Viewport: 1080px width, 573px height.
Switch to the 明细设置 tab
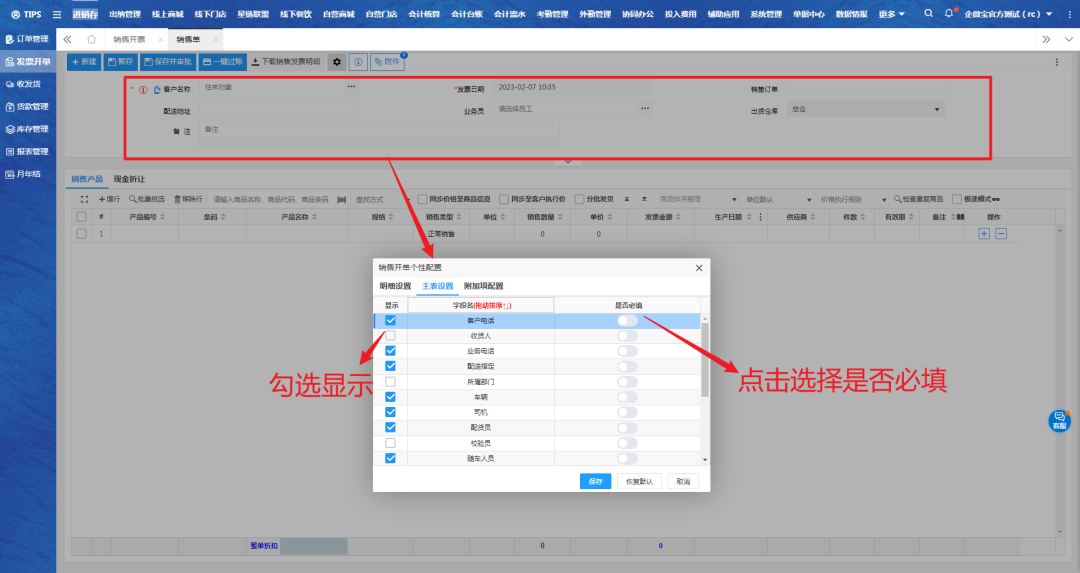(x=394, y=286)
